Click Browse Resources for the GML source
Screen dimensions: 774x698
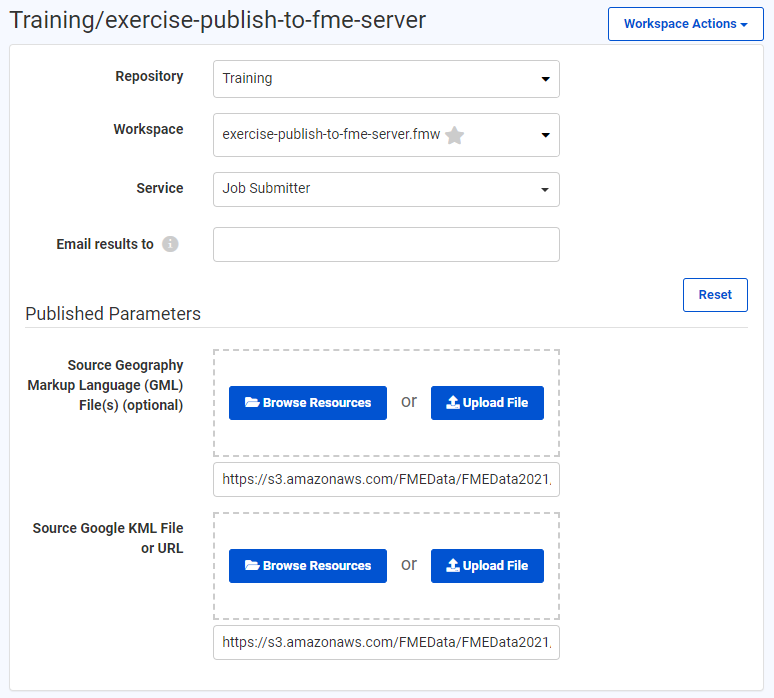307,403
